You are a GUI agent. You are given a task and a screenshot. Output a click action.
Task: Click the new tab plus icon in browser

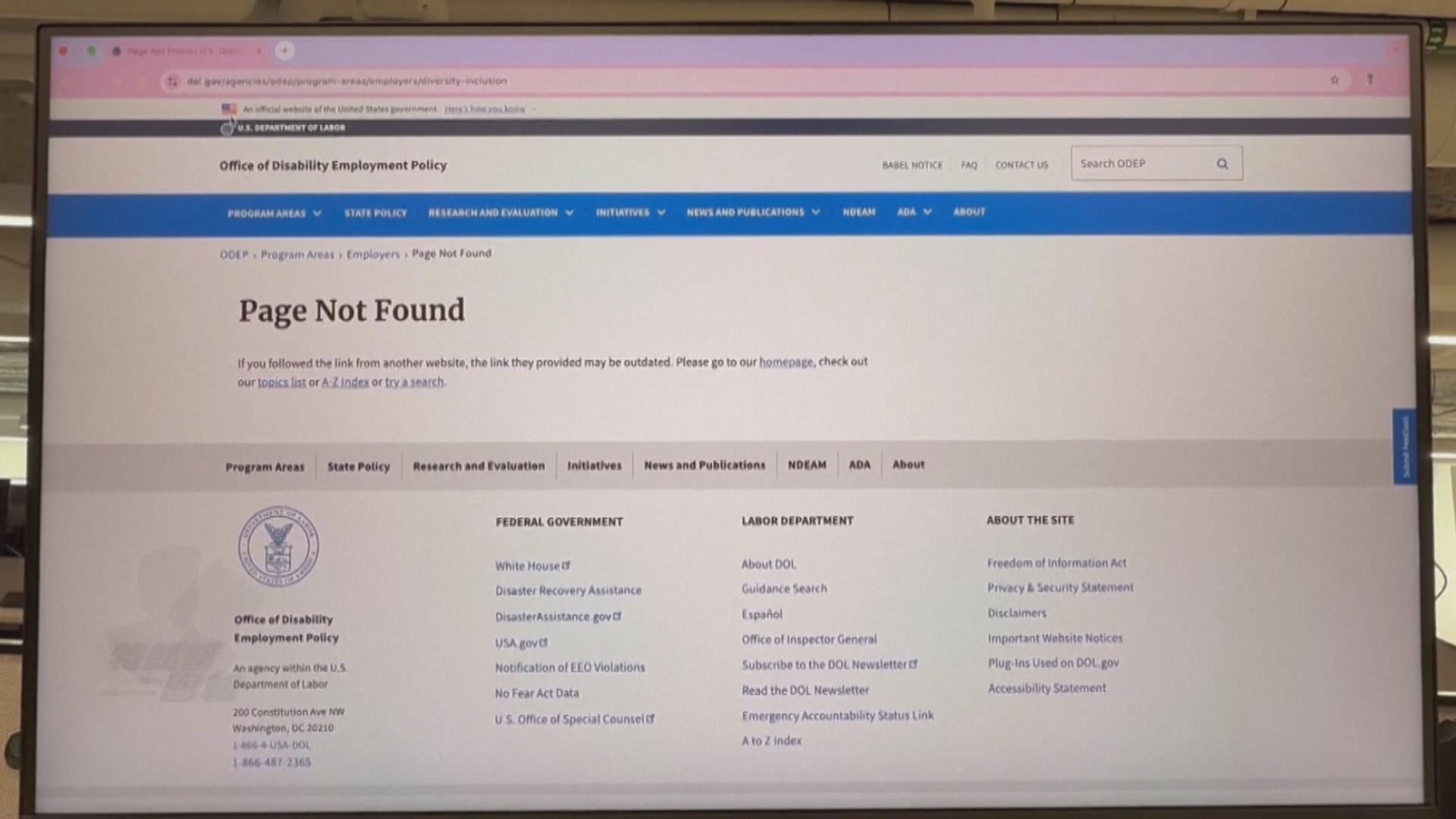(x=284, y=50)
